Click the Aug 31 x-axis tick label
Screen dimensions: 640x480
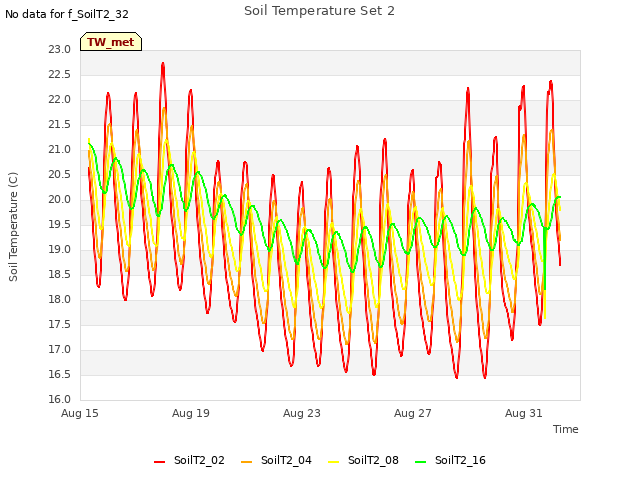pos(524,413)
